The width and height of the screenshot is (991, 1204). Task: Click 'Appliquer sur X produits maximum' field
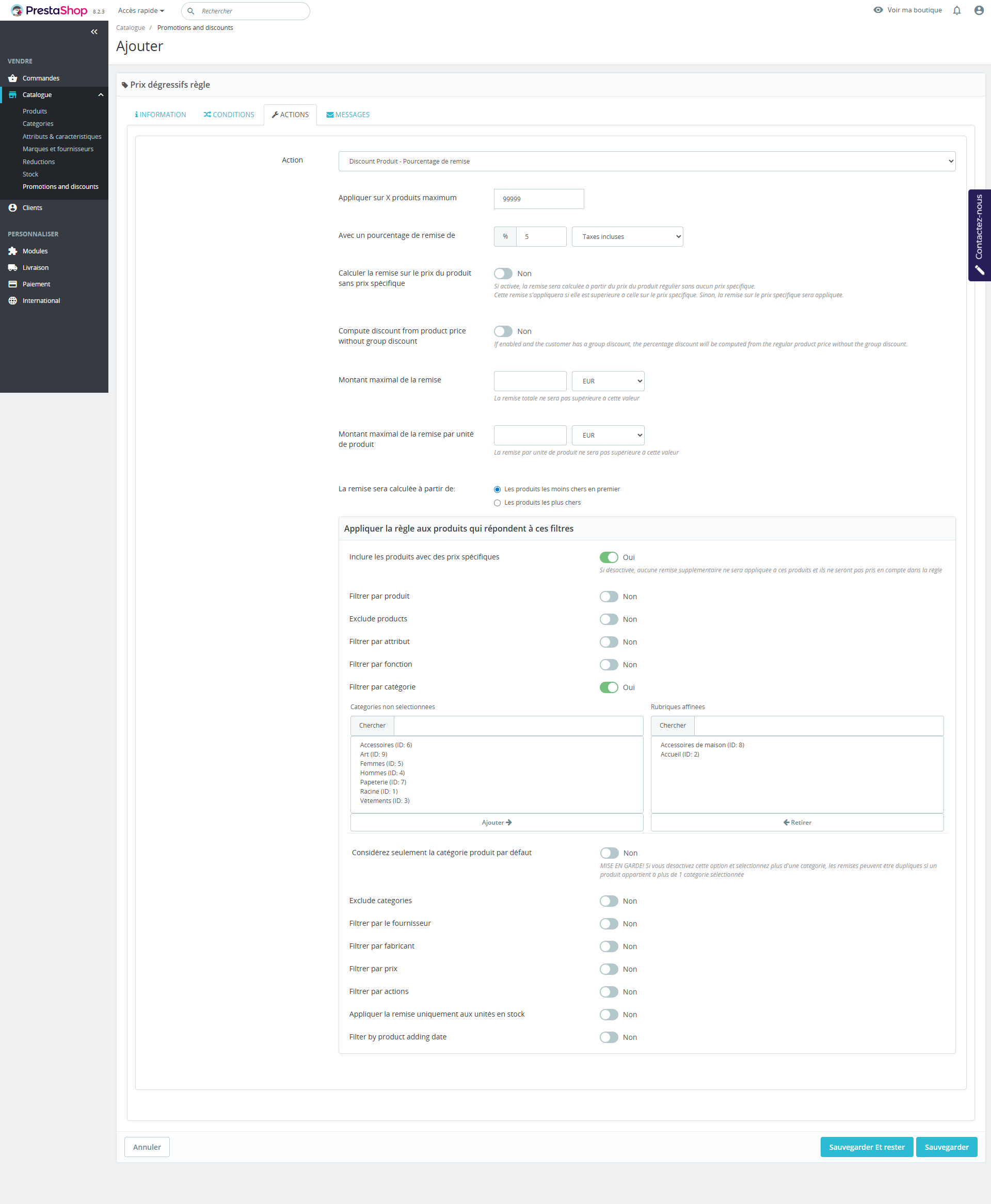coord(538,199)
